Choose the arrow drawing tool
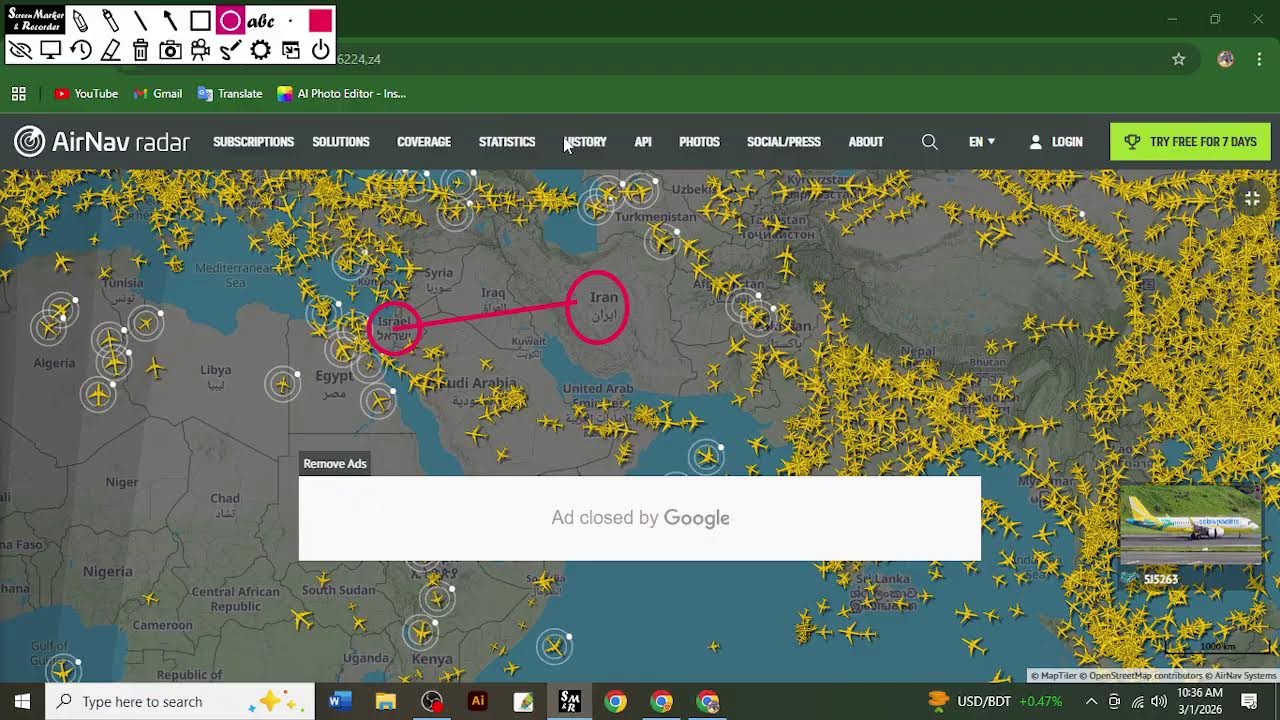Image resolution: width=1280 pixels, height=720 pixels. pos(170,21)
